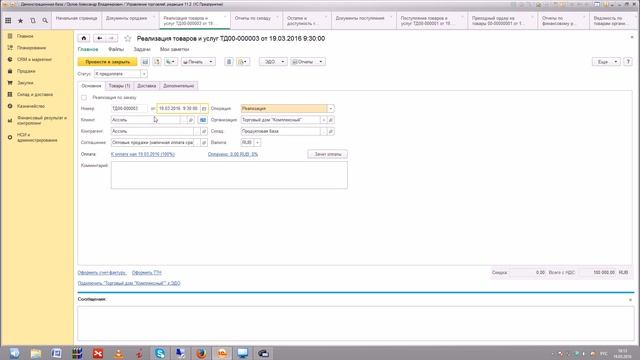Toggle the Реализация по заказу checkbox

tap(84, 98)
